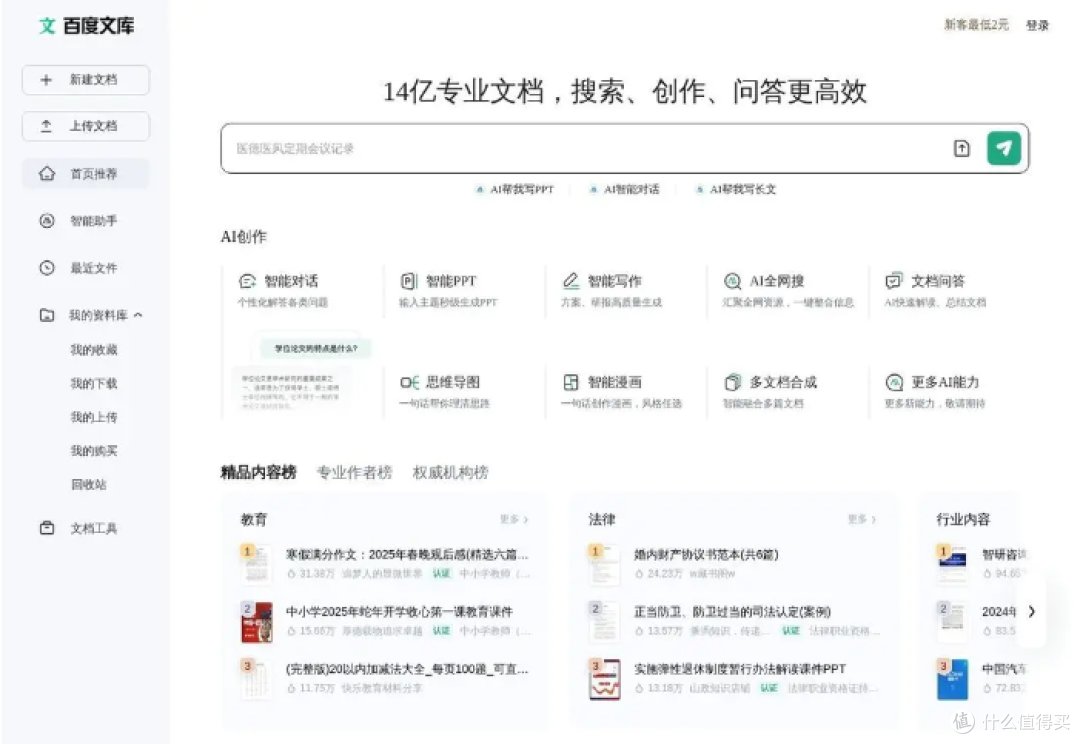
Task: Click the home icon beside 首页推荐
Action: (47, 174)
